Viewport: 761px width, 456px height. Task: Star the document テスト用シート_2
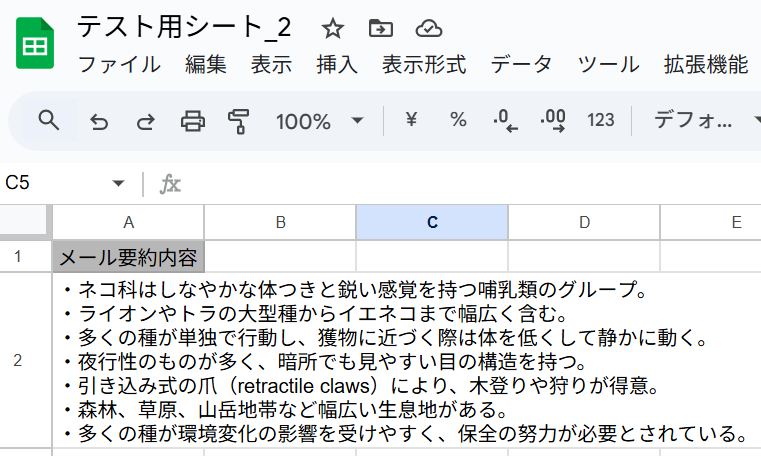332,29
